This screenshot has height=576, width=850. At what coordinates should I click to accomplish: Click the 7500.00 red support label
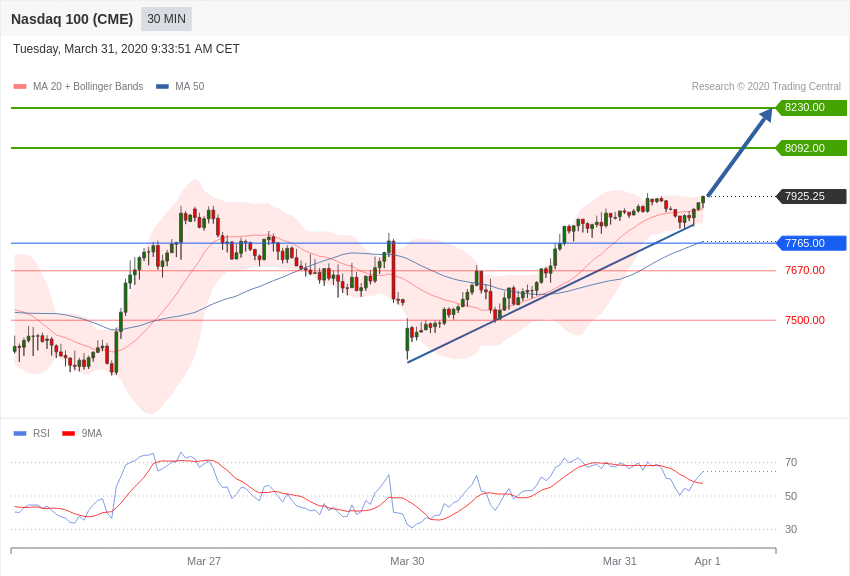tap(805, 320)
